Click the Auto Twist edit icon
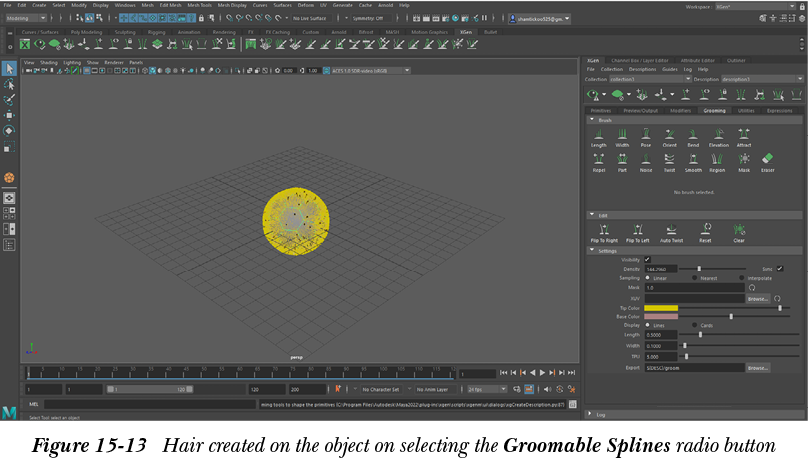The image size is (808, 467). [x=671, y=230]
